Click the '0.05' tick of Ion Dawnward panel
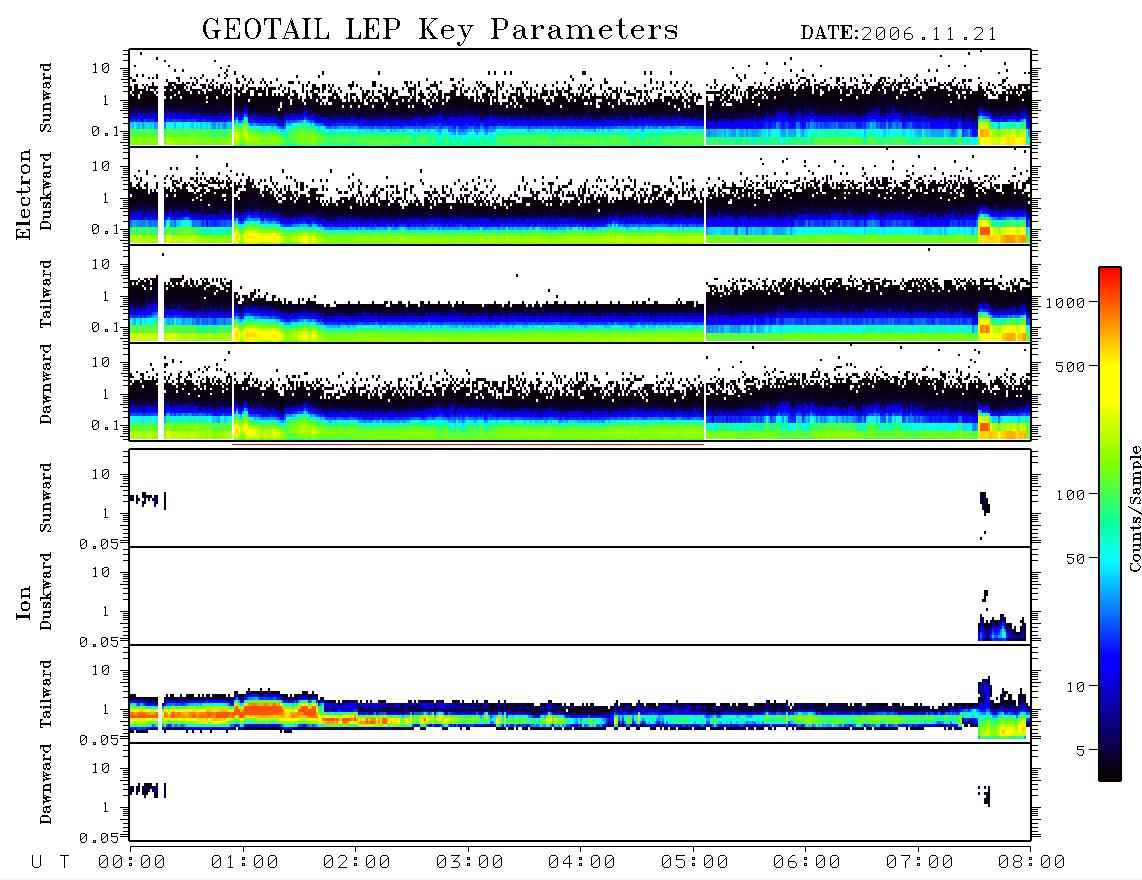The height and width of the screenshot is (880, 1142). (x=99, y=838)
